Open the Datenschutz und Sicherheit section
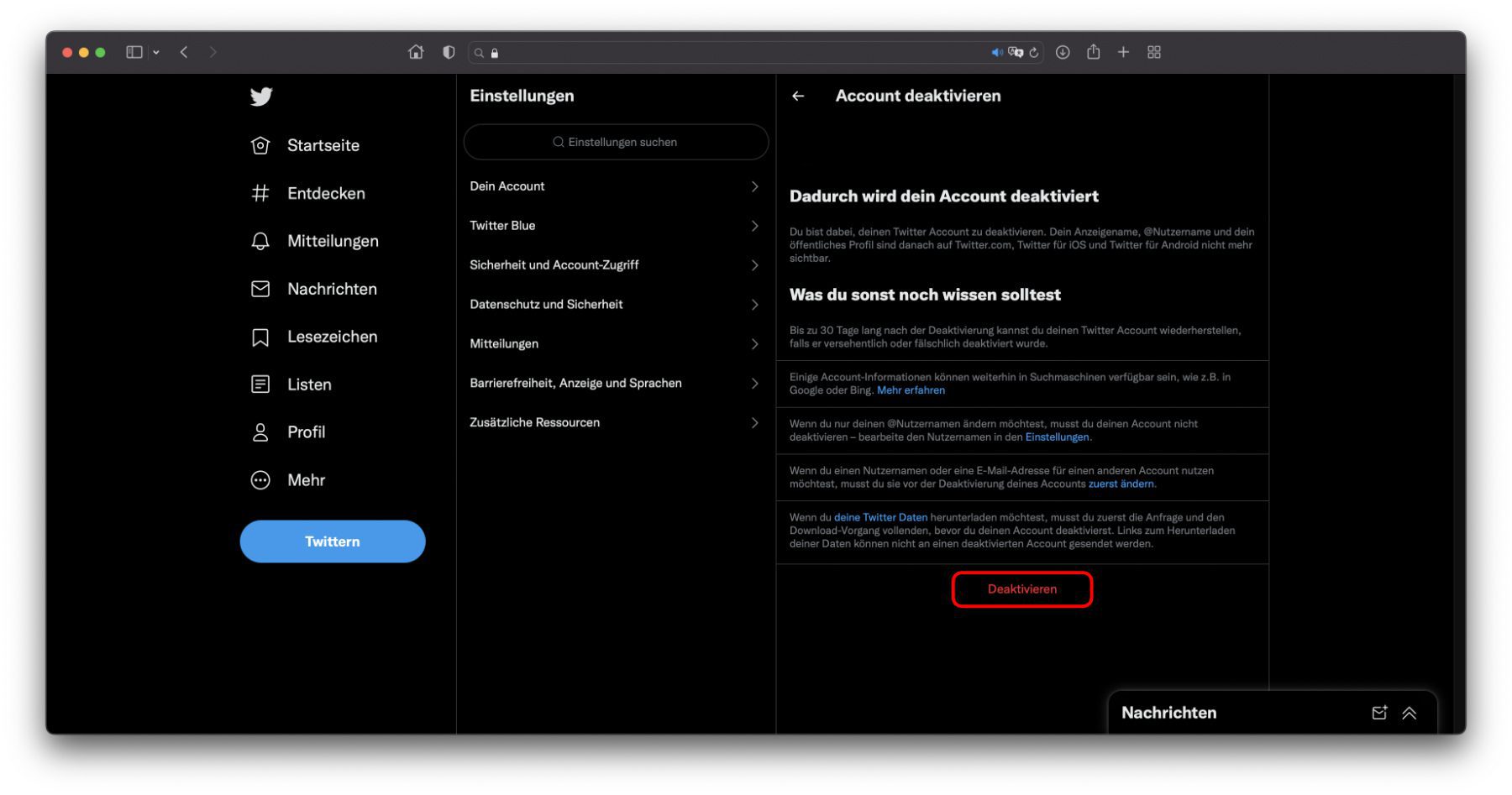This screenshot has height=795, width=1512. (614, 304)
